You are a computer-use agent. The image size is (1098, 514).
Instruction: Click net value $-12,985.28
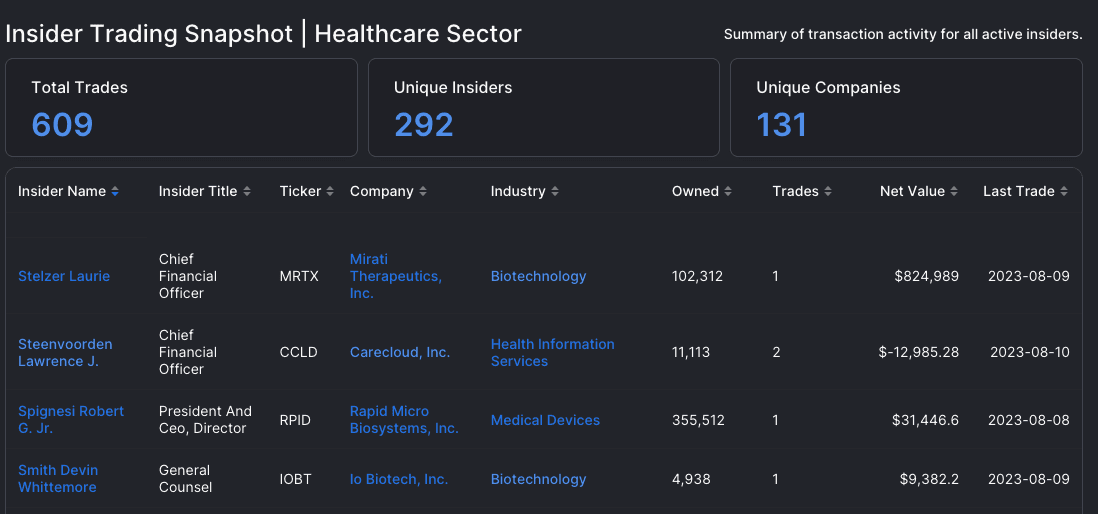tap(919, 352)
